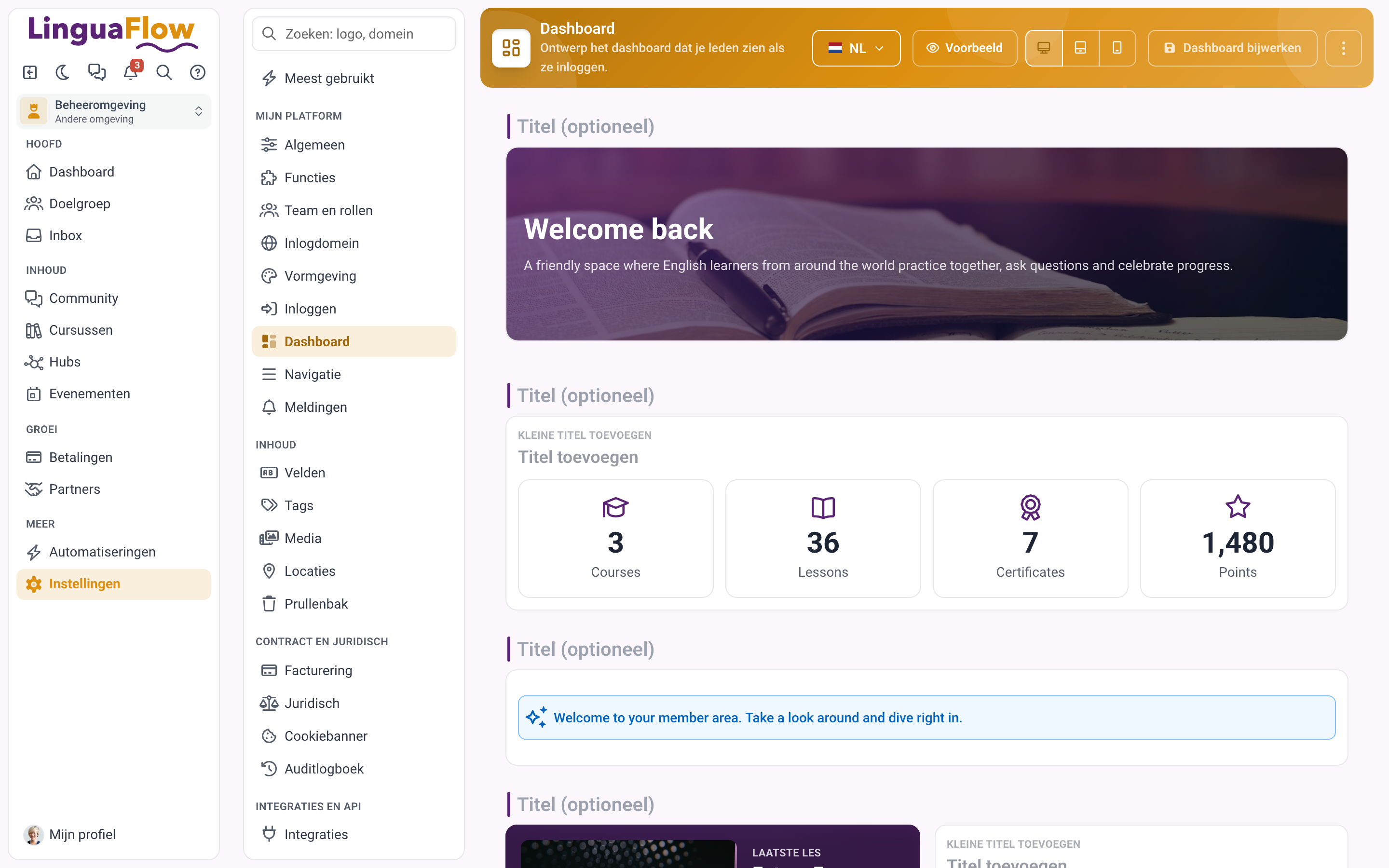Viewport: 1389px width, 868px height.
Task: Click the Welcome to your member area notice
Action: tap(926, 718)
